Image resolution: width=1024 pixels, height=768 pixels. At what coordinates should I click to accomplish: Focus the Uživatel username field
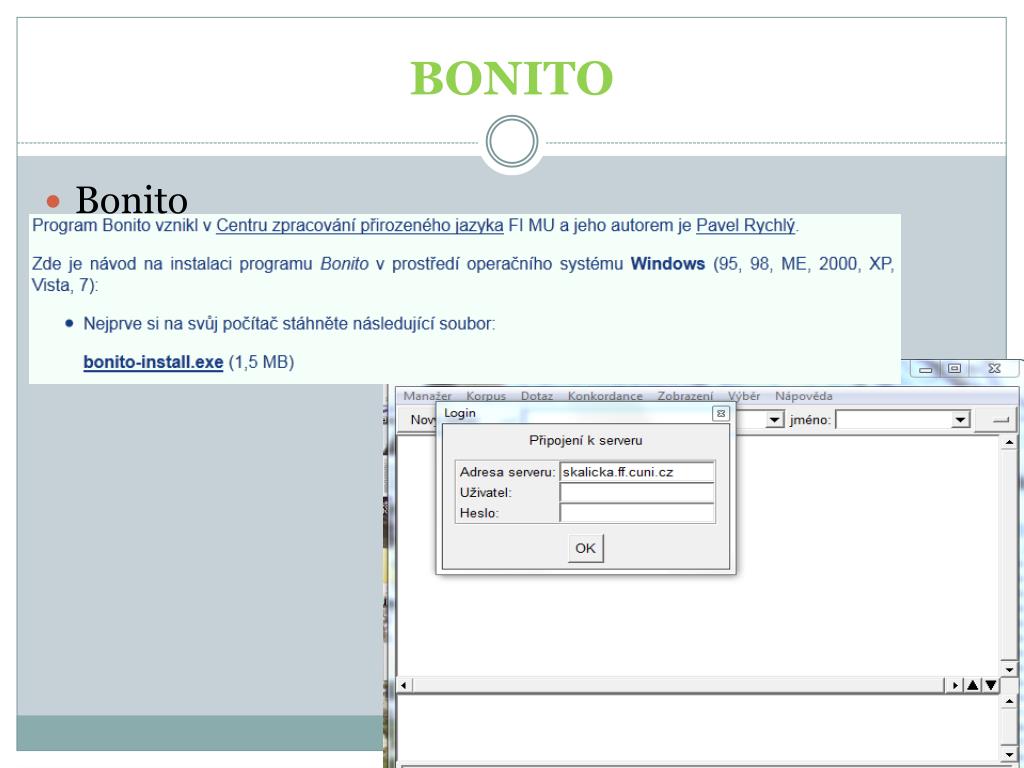pos(636,492)
